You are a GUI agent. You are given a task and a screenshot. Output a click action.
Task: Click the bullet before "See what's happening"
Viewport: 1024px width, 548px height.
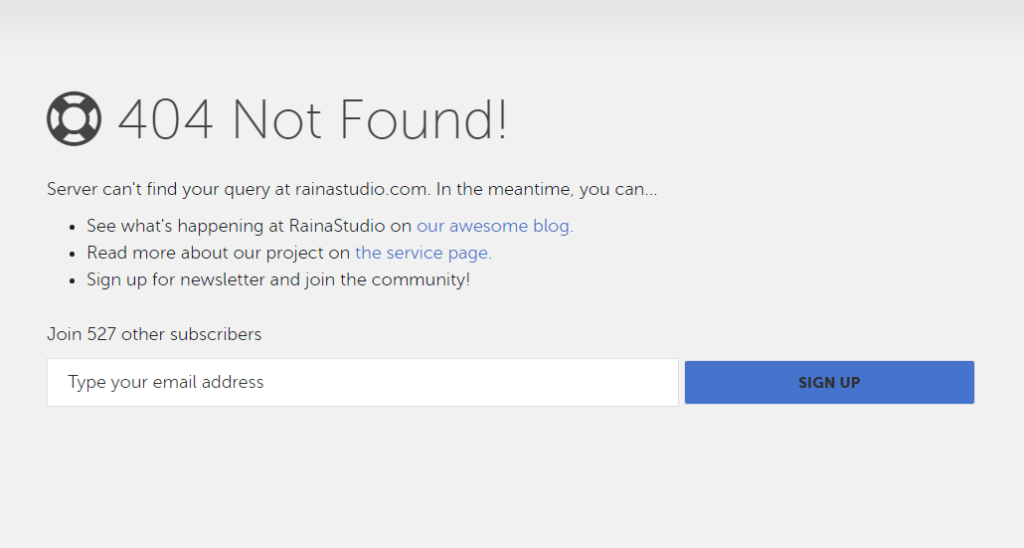72,227
